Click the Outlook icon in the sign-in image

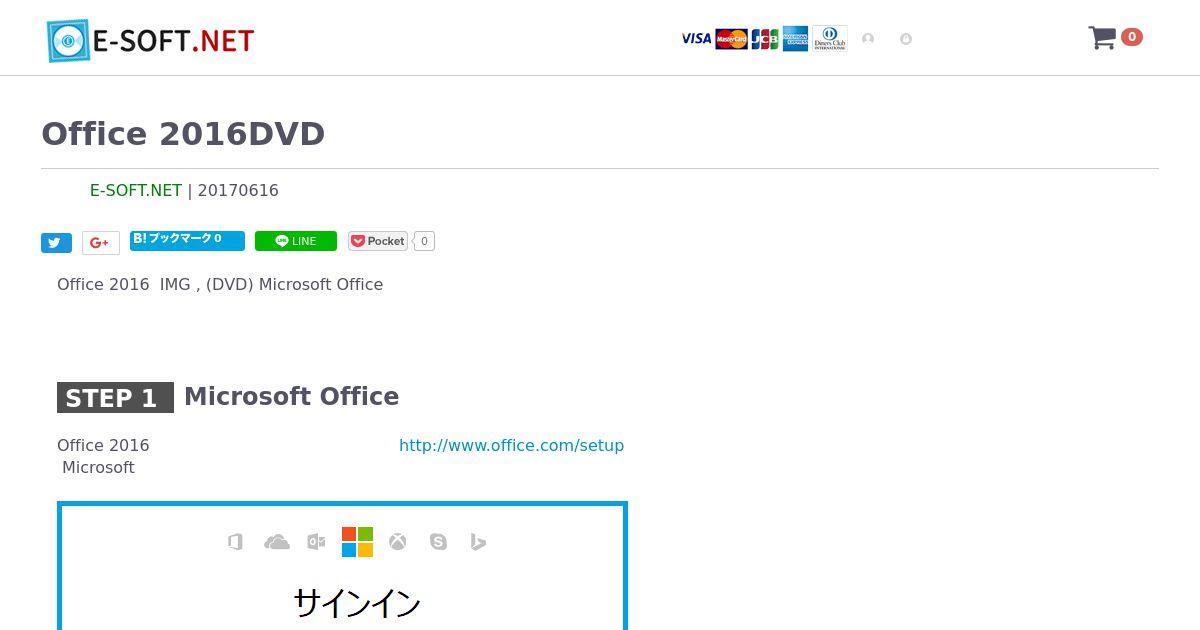[316, 542]
